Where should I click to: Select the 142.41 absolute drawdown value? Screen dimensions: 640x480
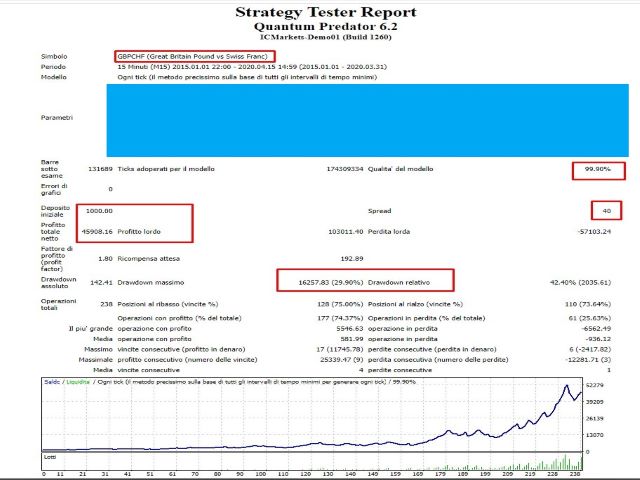click(101, 282)
